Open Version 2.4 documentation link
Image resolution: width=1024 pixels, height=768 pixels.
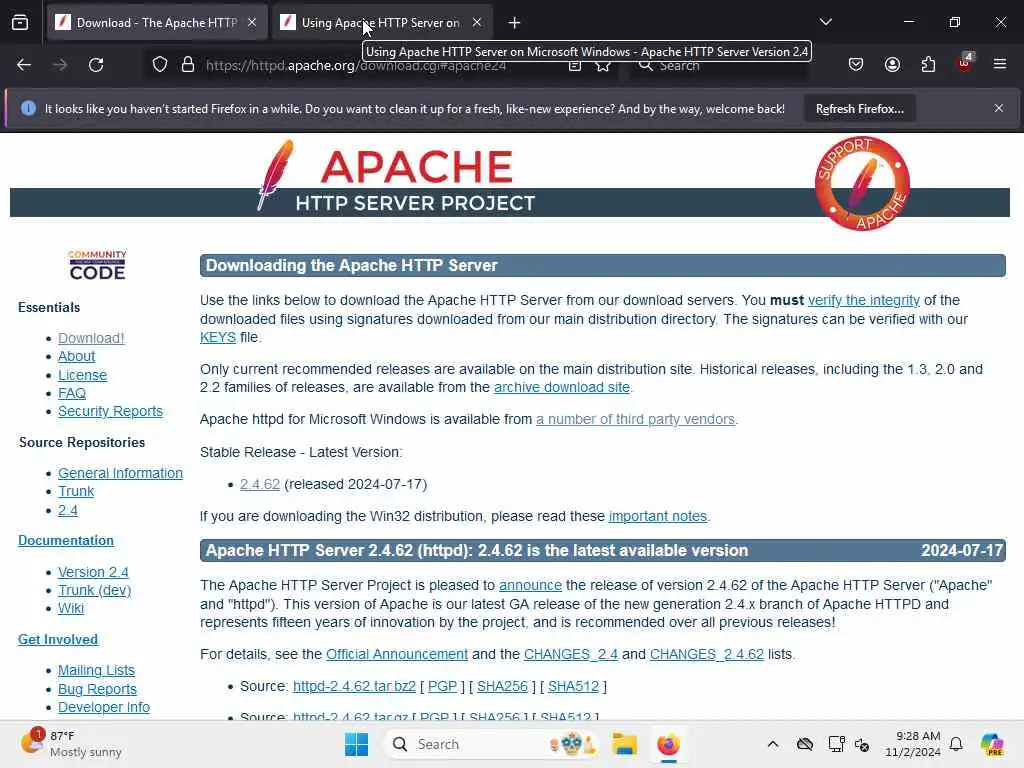(x=93, y=573)
